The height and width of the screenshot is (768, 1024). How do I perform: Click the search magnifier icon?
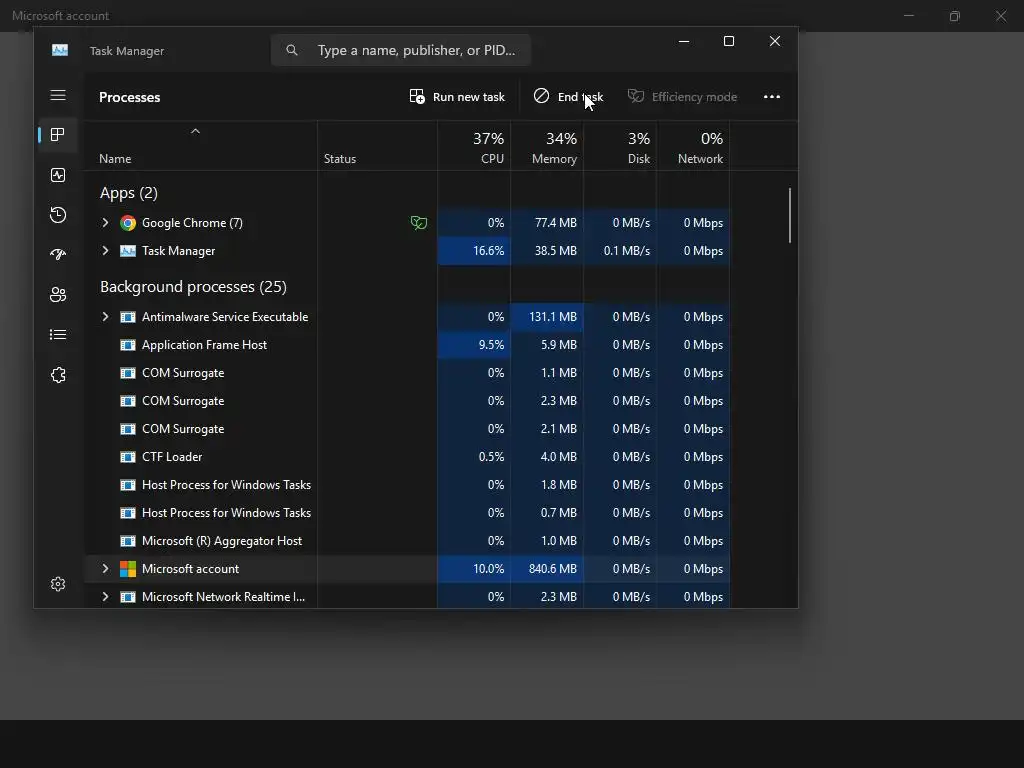292,50
